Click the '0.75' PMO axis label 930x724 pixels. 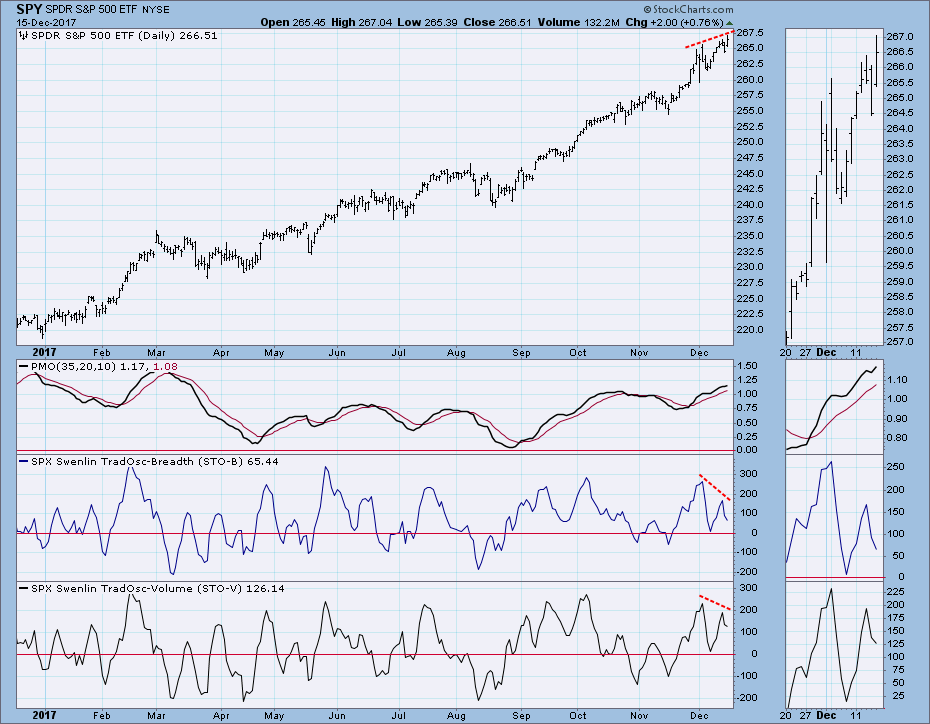click(x=747, y=408)
